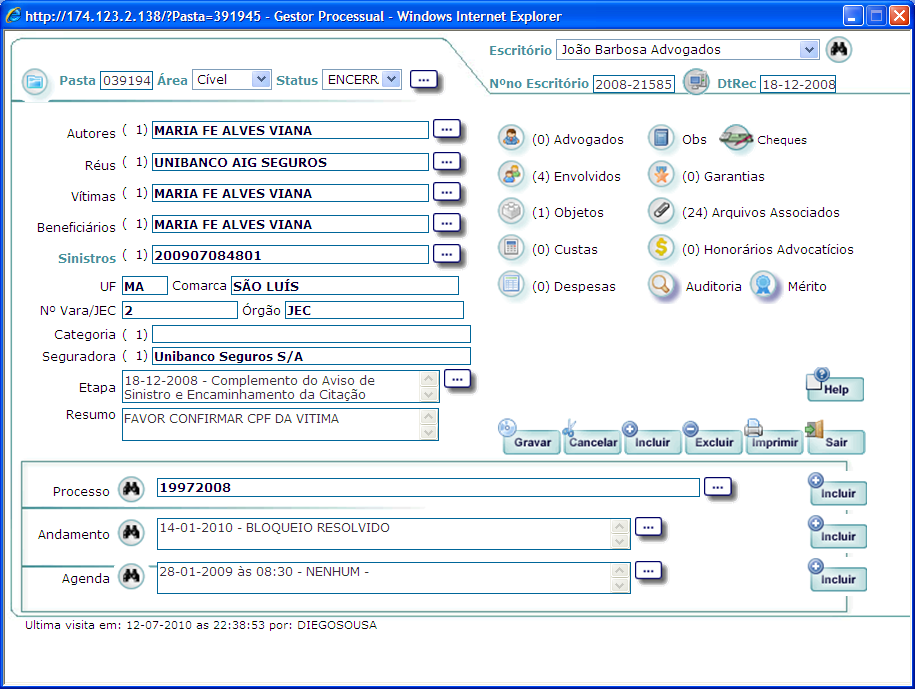Click the Imprimir button
Image resolution: width=915 pixels, height=689 pixels.
pyautogui.click(x=774, y=439)
